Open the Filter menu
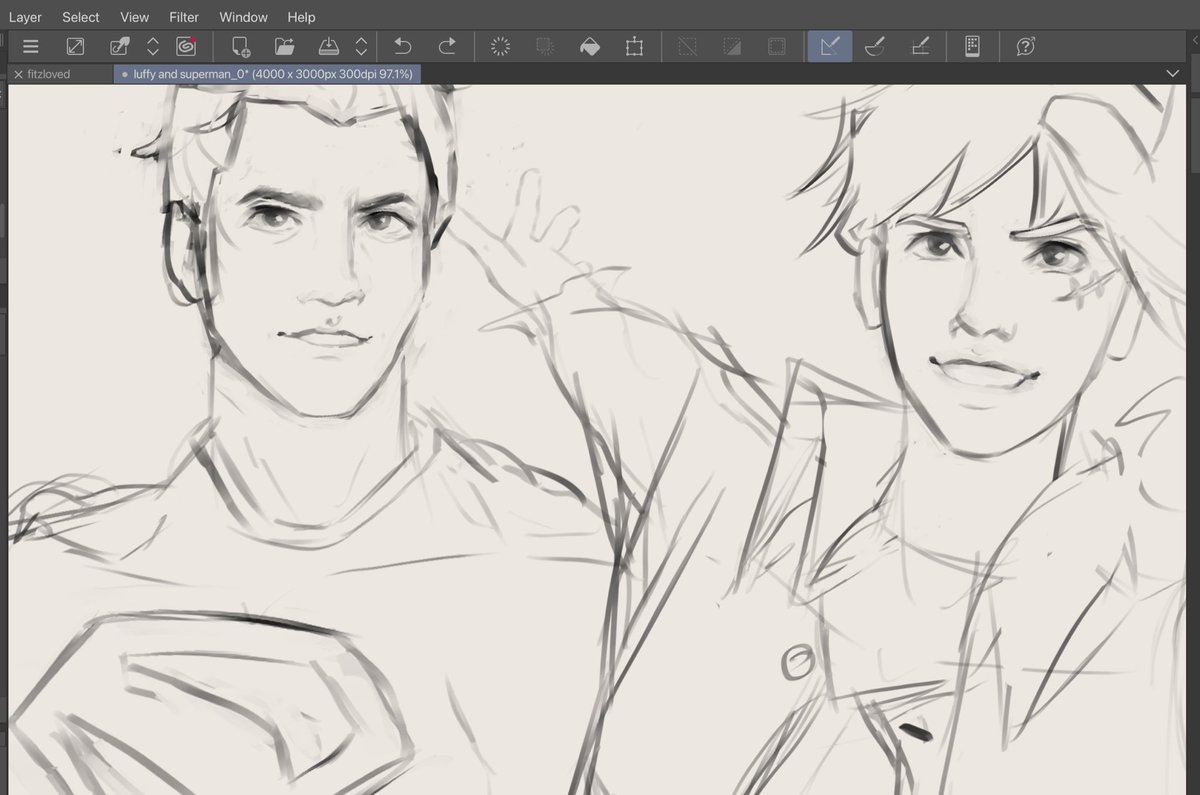 [x=183, y=16]
